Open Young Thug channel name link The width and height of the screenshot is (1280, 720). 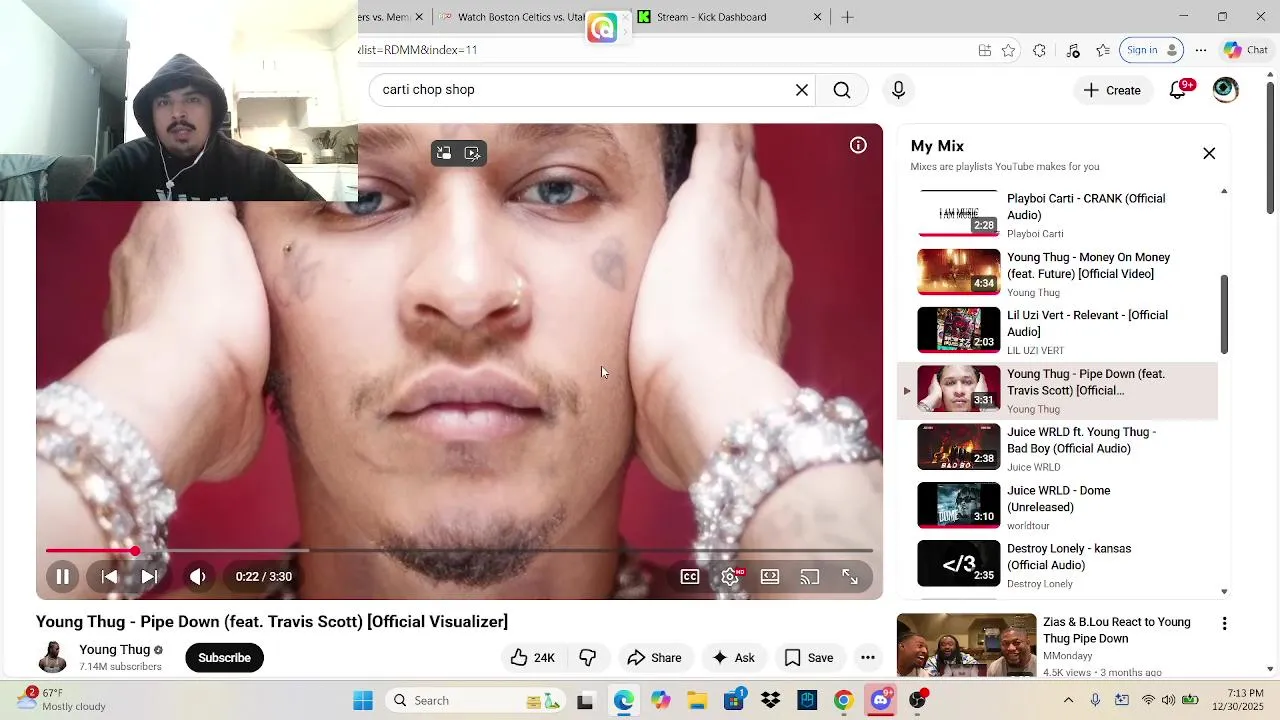point(115,650)
